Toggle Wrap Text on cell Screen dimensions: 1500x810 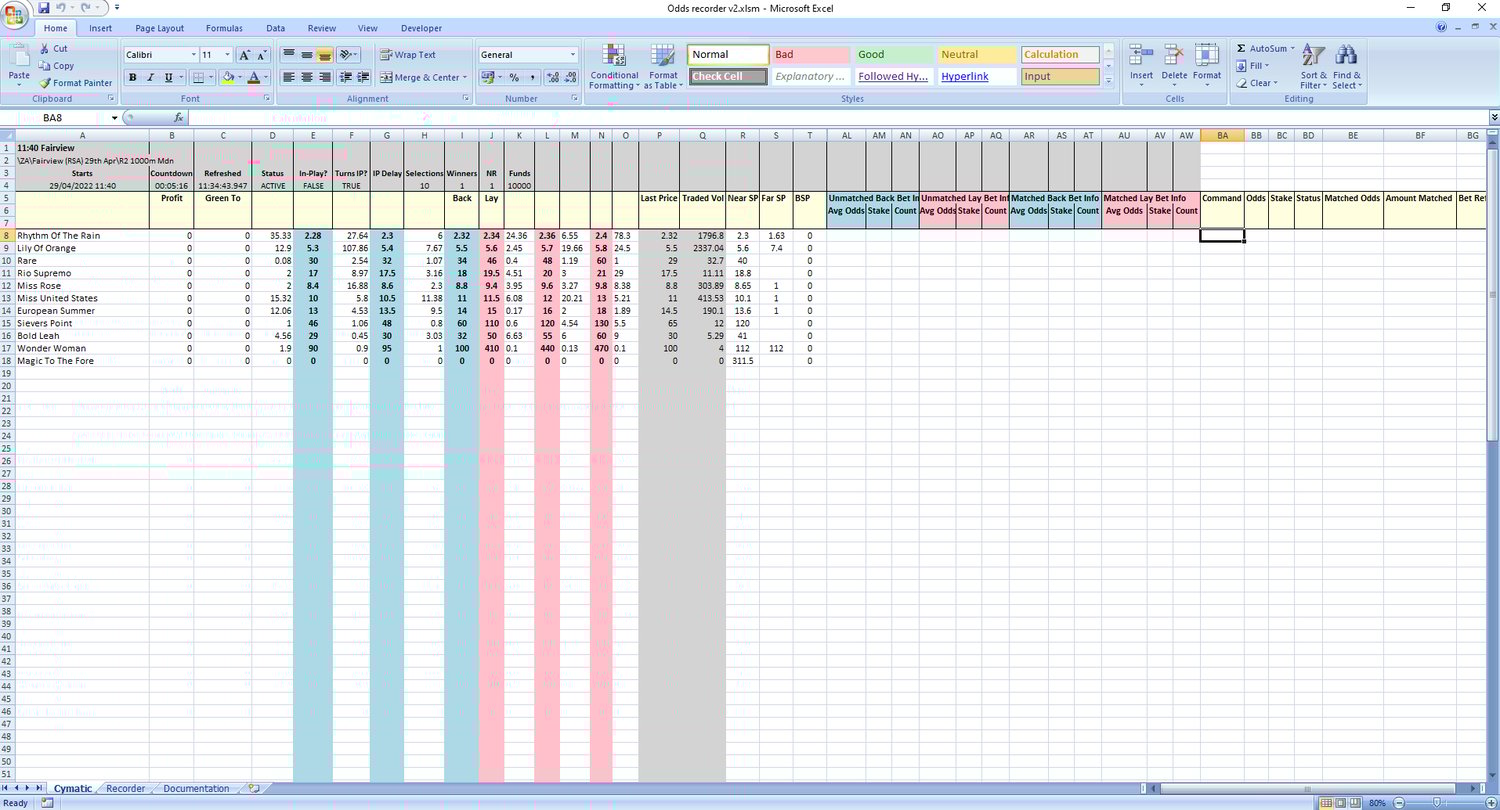click(408, 55)
